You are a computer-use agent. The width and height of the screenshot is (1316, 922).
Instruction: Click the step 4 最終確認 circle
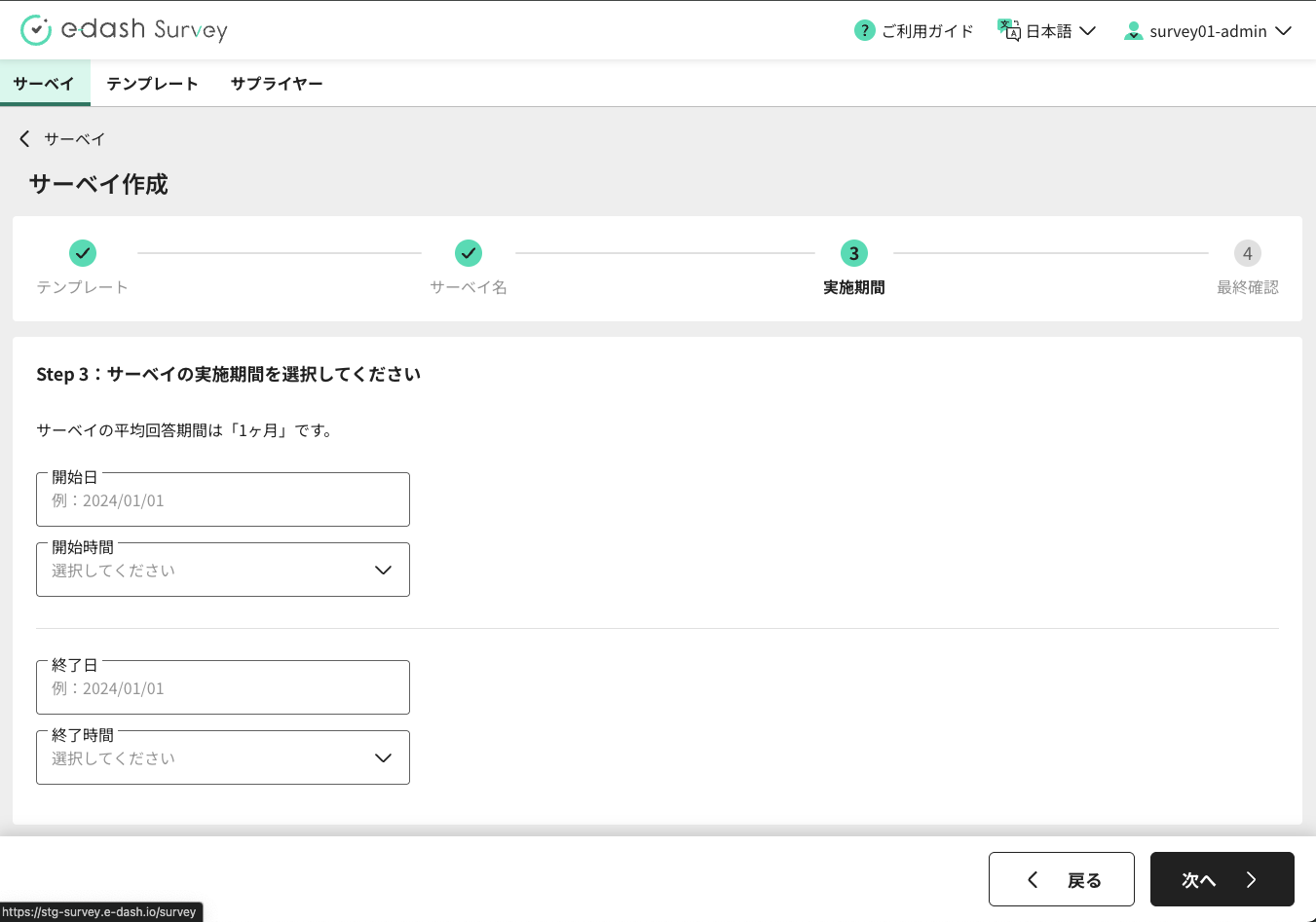click(1248, 253)
